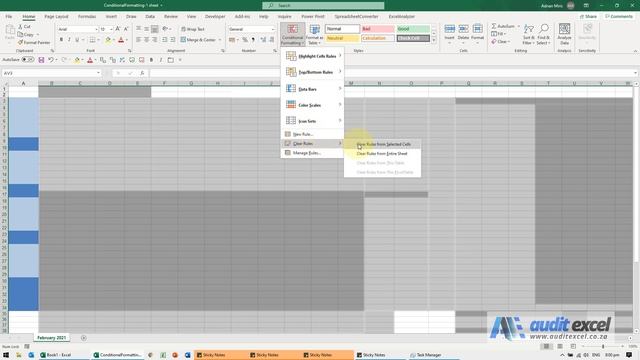
Task: Open the Developer ribbon tab
Action: [215, 16]
